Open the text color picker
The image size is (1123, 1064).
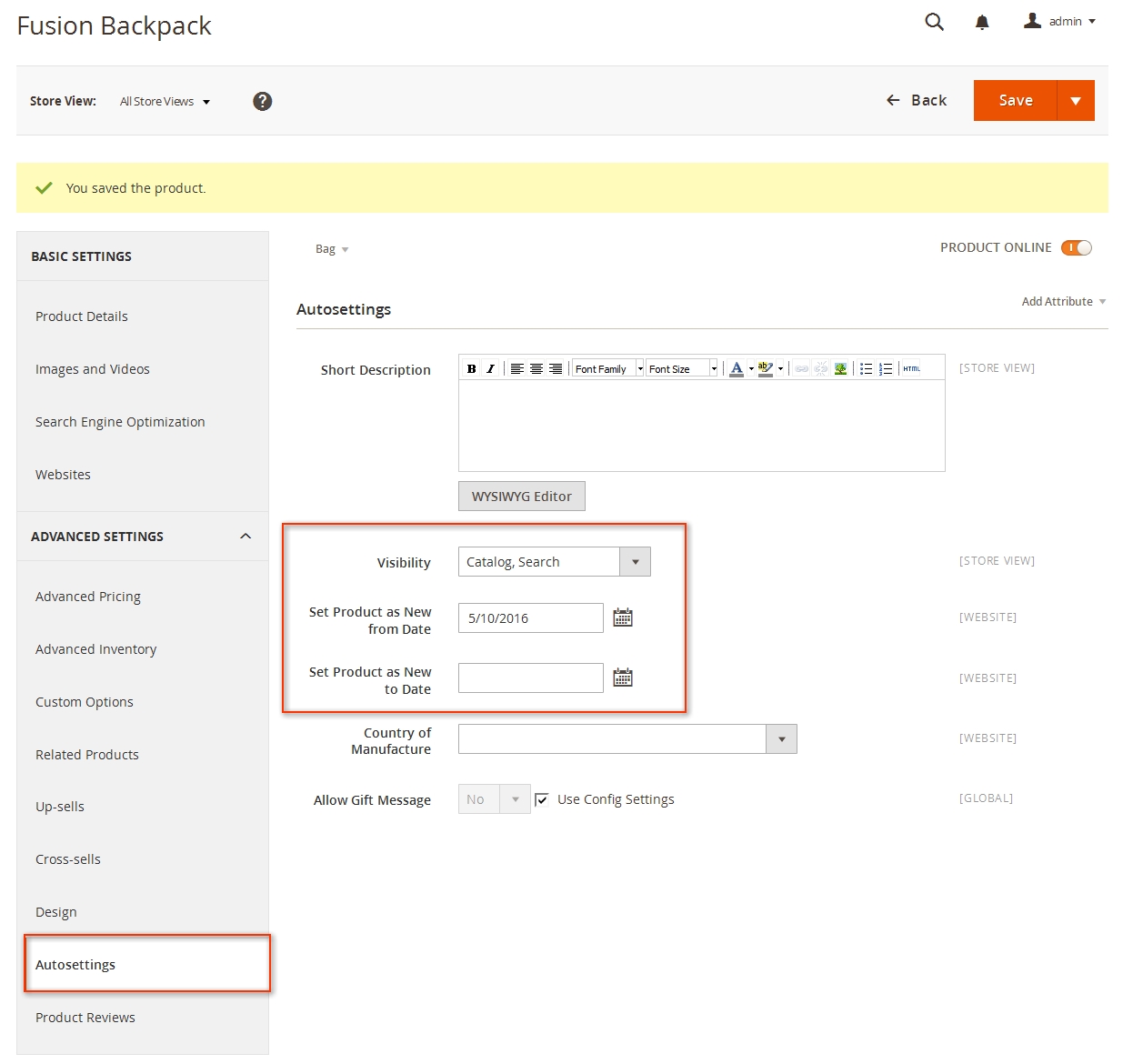737,368
